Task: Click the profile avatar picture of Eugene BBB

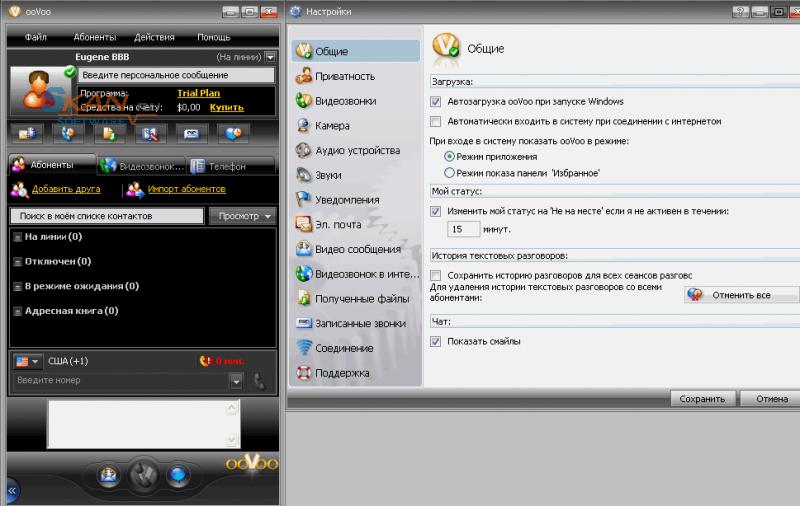Action: pyautogui.click(x=37, y=91)
